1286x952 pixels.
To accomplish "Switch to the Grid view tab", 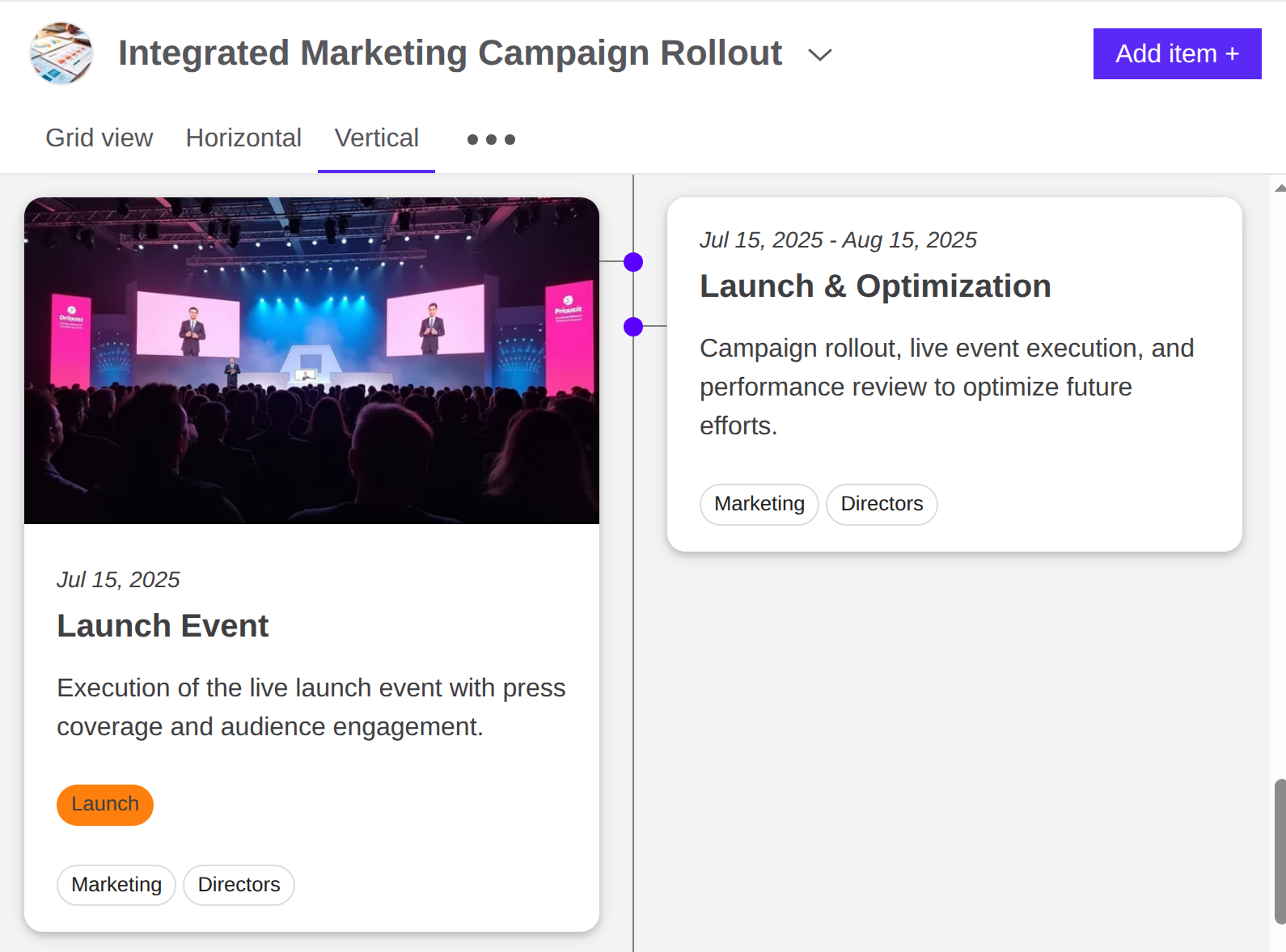I will 99,138.
